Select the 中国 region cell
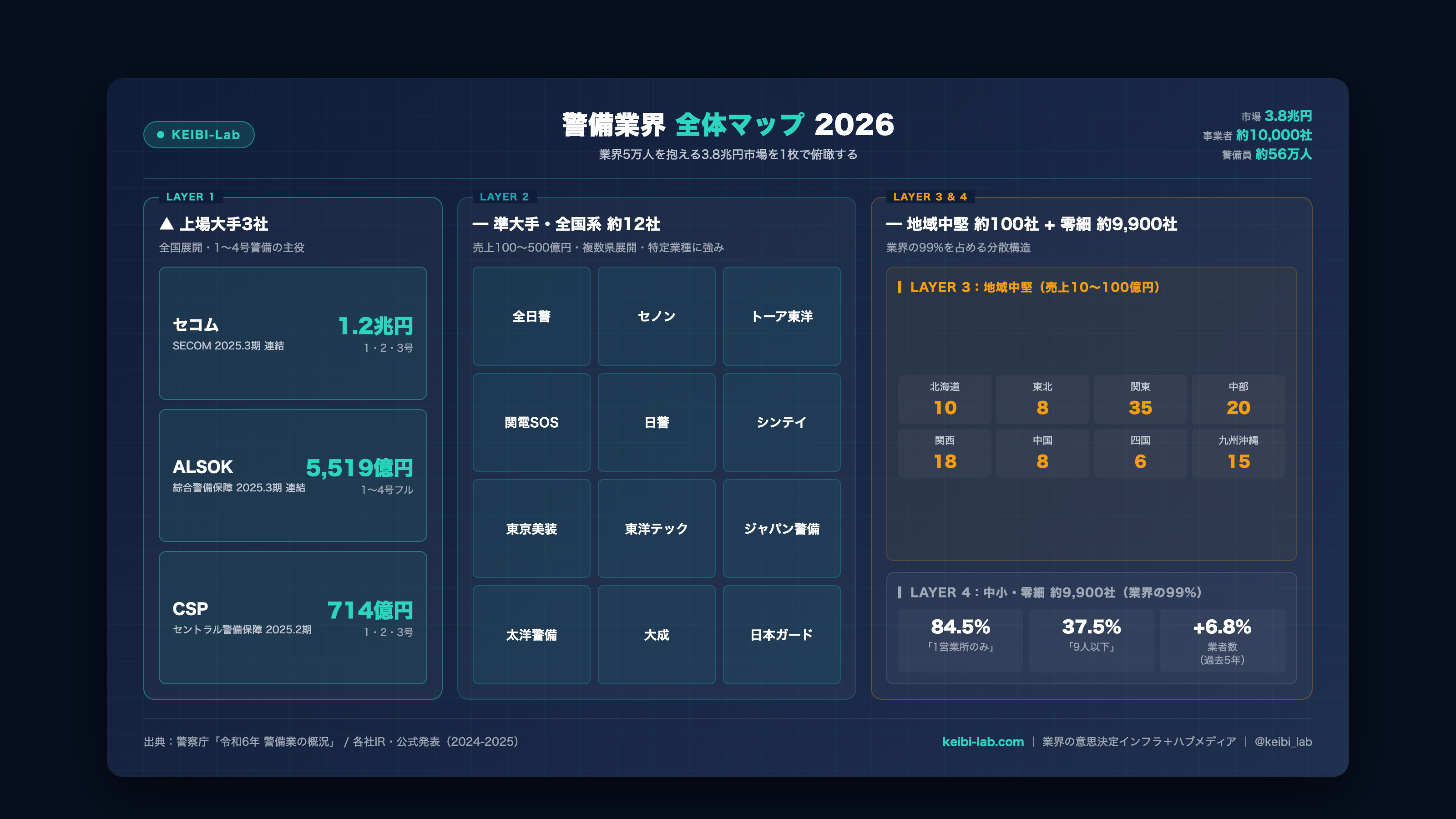1456x819 pixels. click(x=1042, y=453)
